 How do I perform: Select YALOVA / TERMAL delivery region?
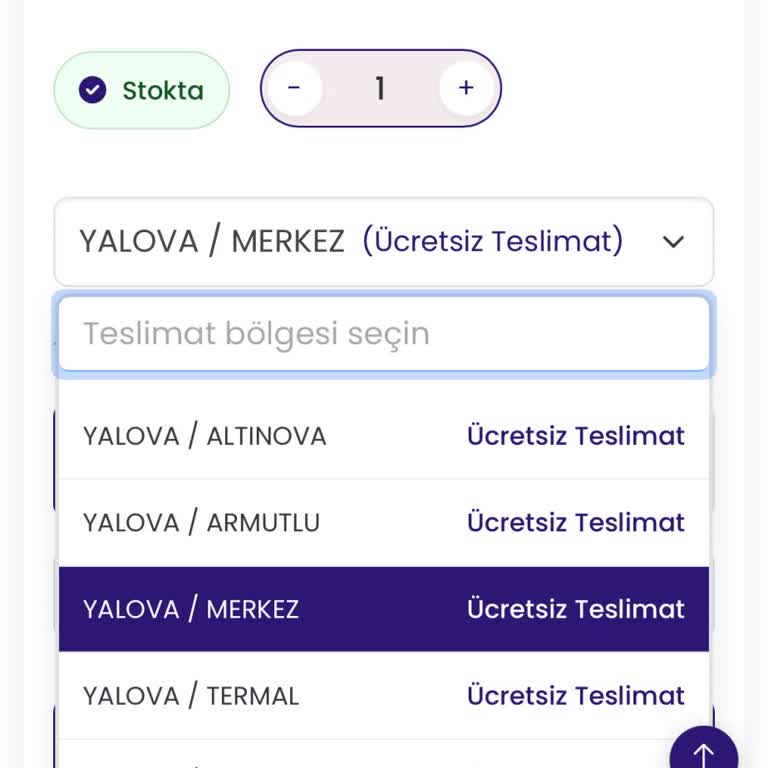coord(191,696)
